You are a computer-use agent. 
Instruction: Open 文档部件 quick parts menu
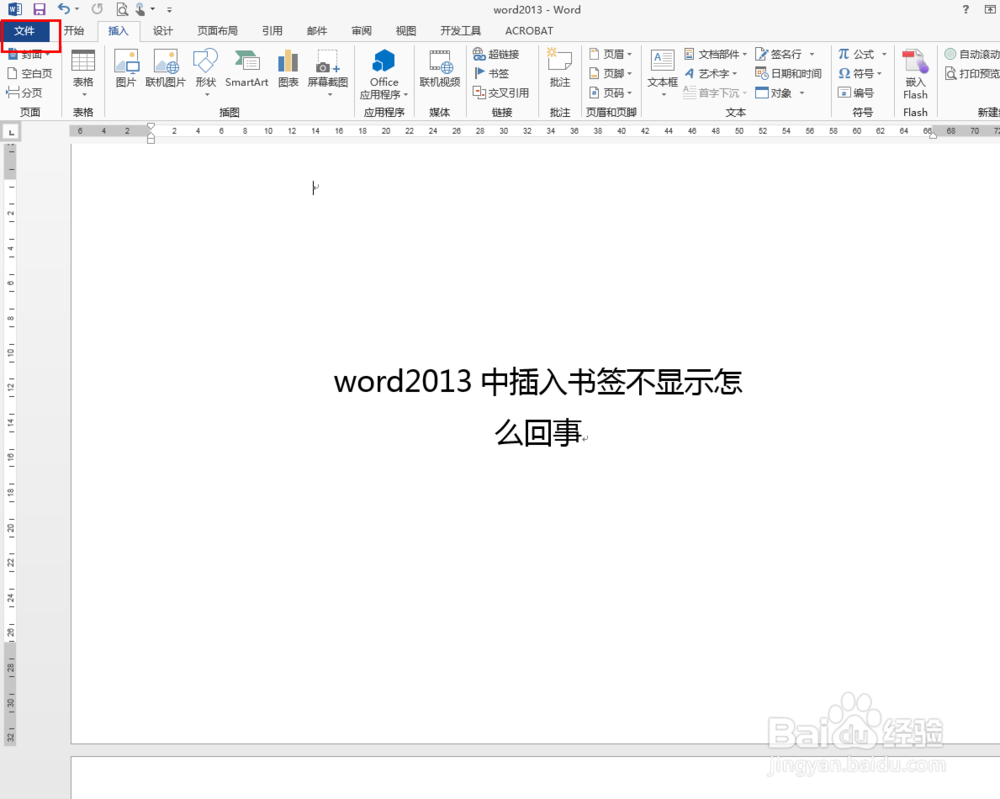(x=715, y=54)
